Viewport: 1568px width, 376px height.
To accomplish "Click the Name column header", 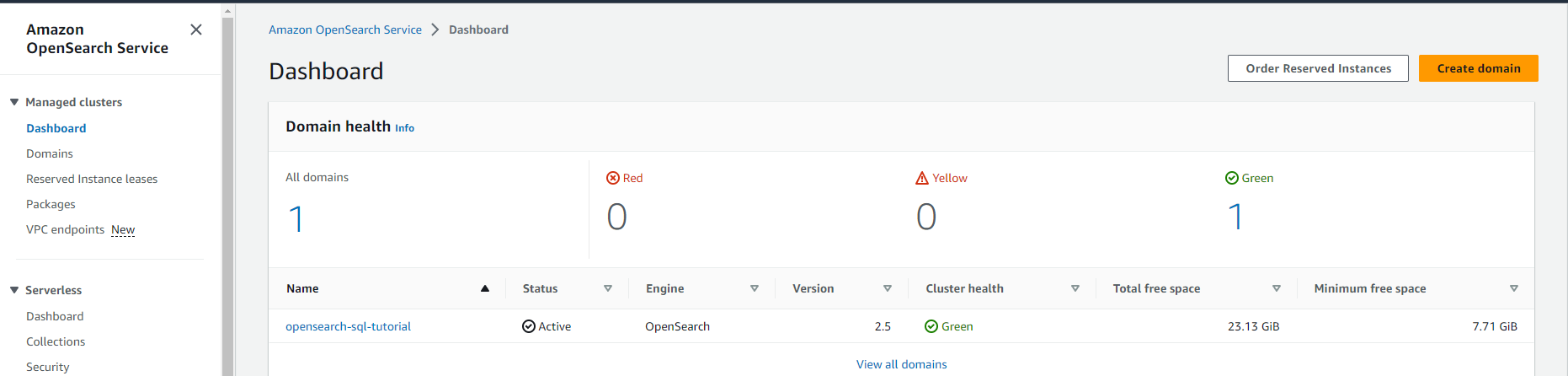I will click(302, 288).
